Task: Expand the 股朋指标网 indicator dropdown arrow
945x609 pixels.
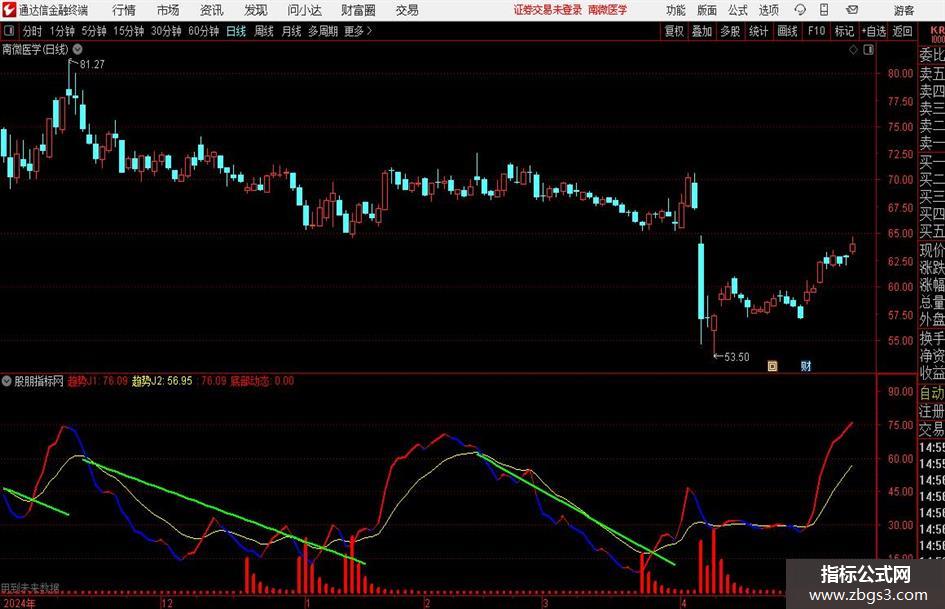Action: click(x=7, y=381)
